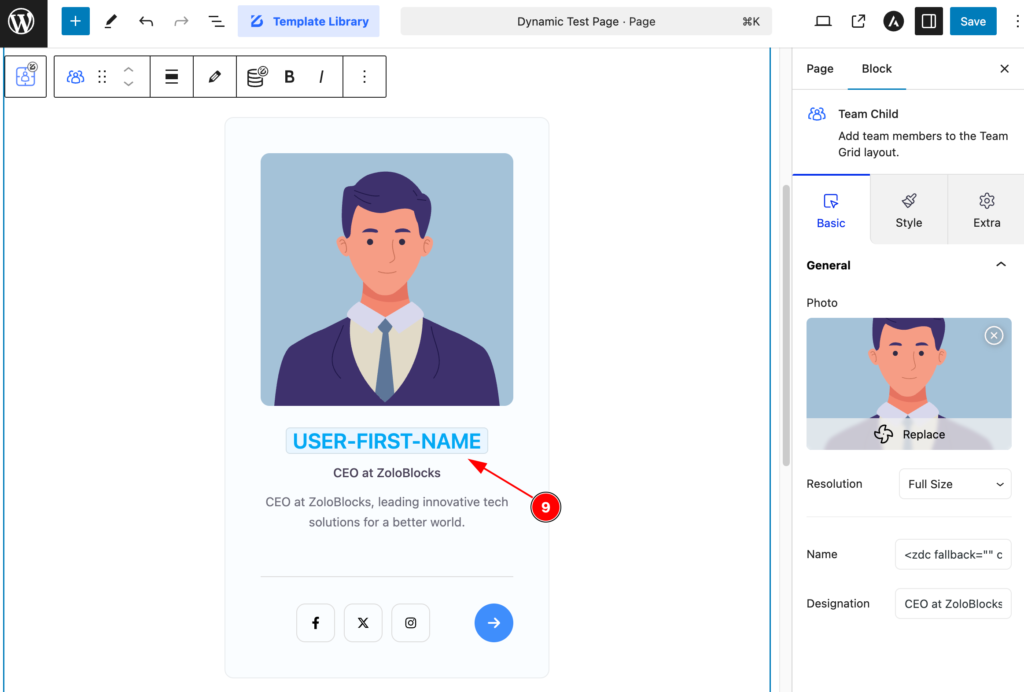Click the X (Twitter) social icon

click(x=363, y=623)
